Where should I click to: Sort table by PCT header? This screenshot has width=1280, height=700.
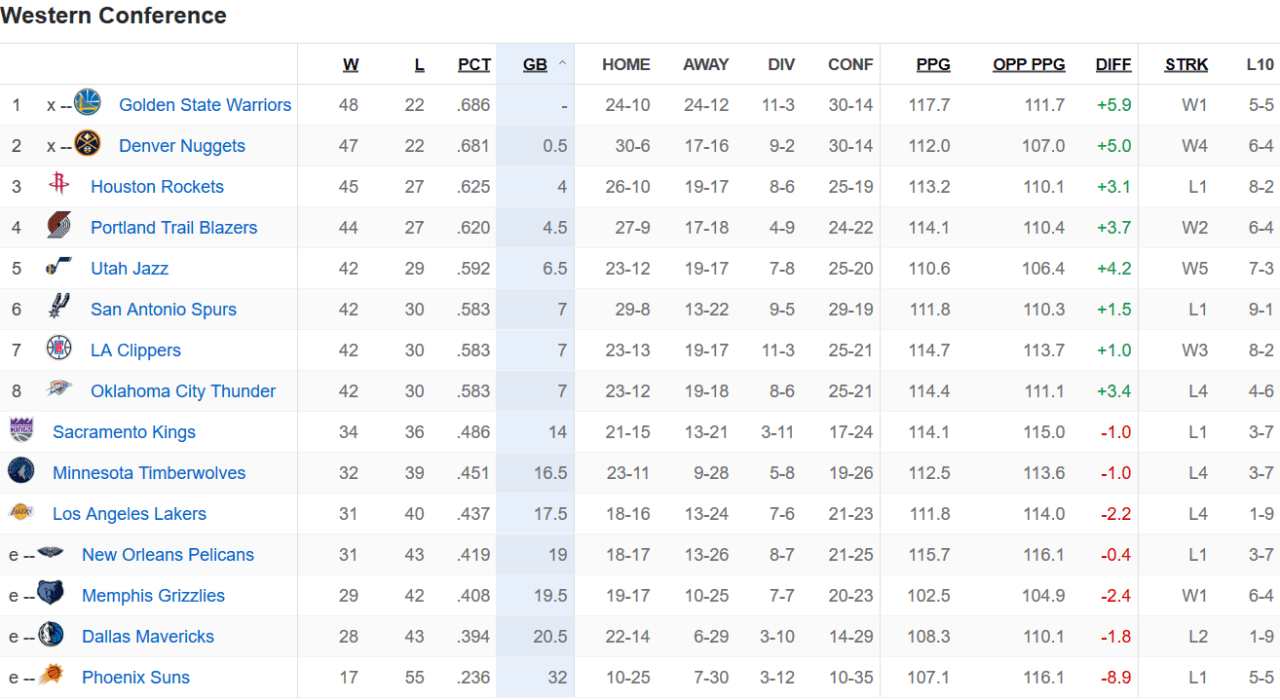click(x=474, y=65)
